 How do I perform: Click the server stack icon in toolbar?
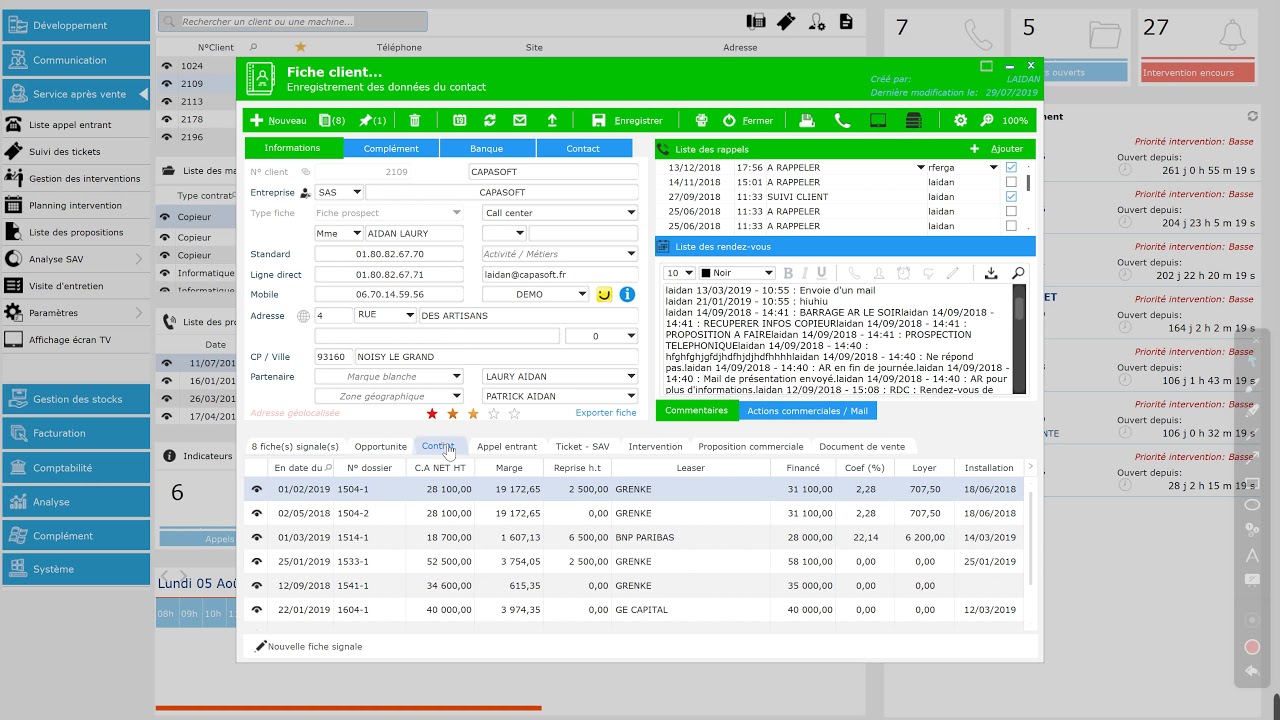click(x=913, y=120)
